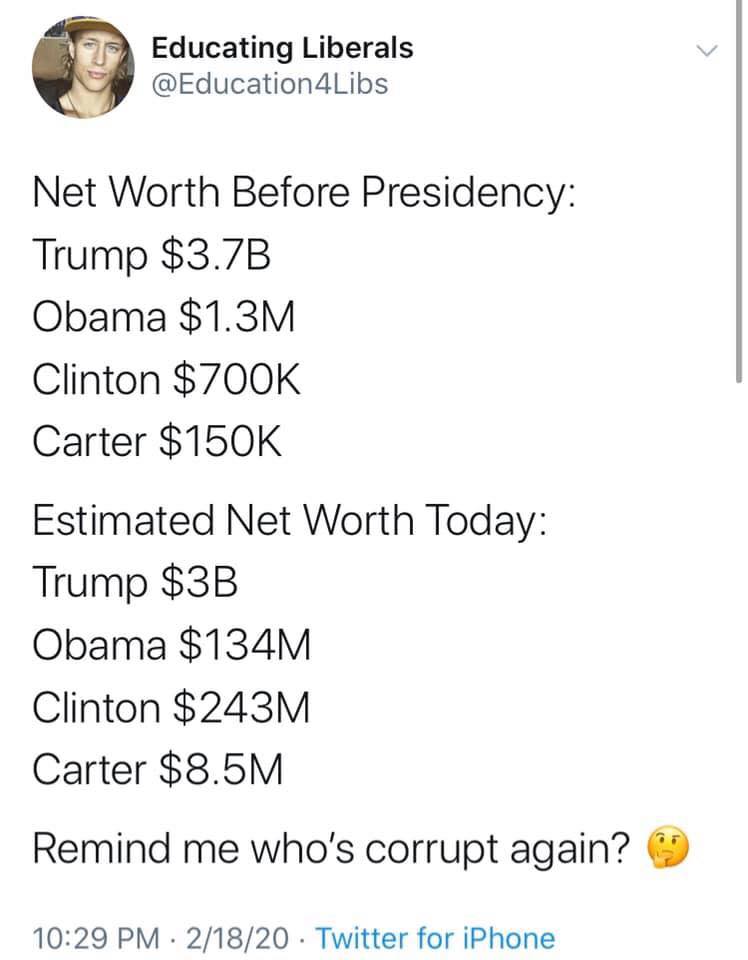Open the Educating Liberals profile picture
Screen dimensions: 748x960
(83, 67)
